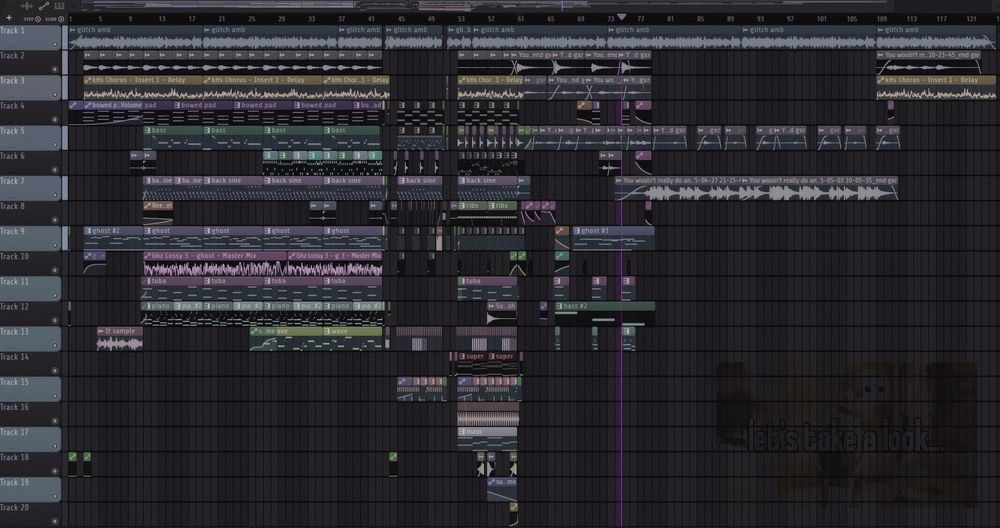This screenshot has height=528, width=1000.
Task: Mute Track 1 with its dot
Action: tap(55, 45)
